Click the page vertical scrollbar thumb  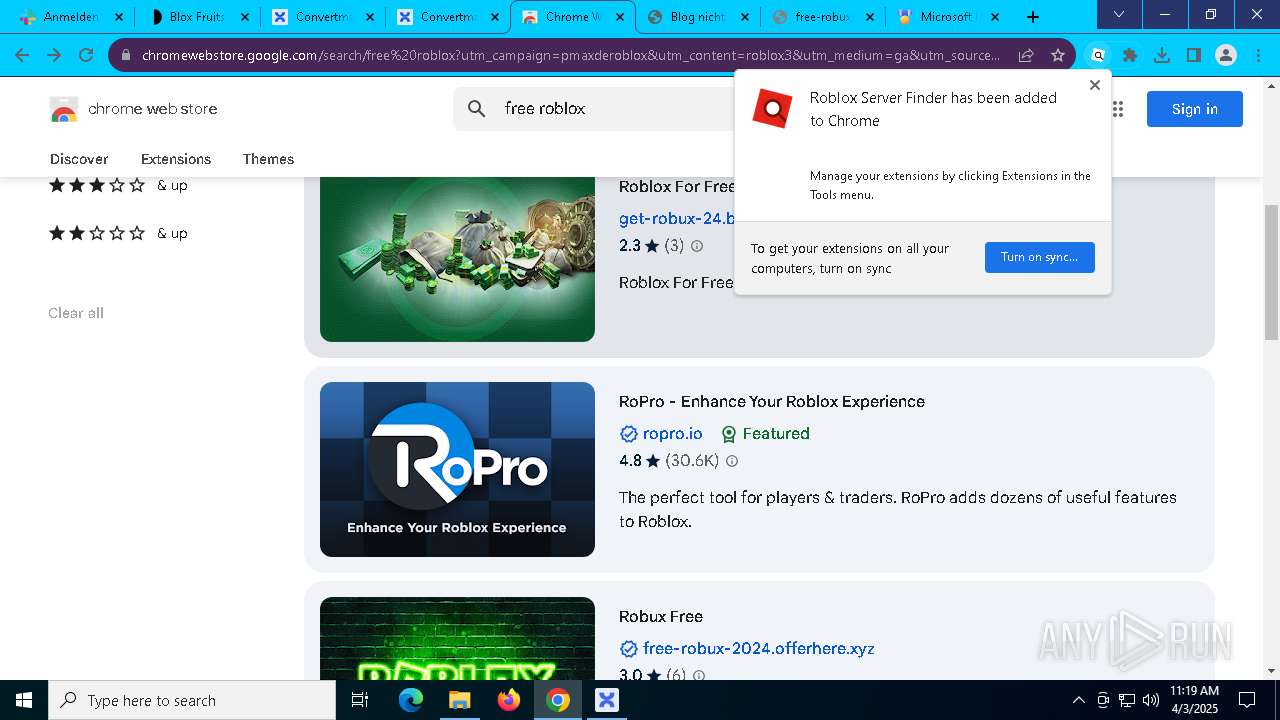click(x=1272, y=271)
